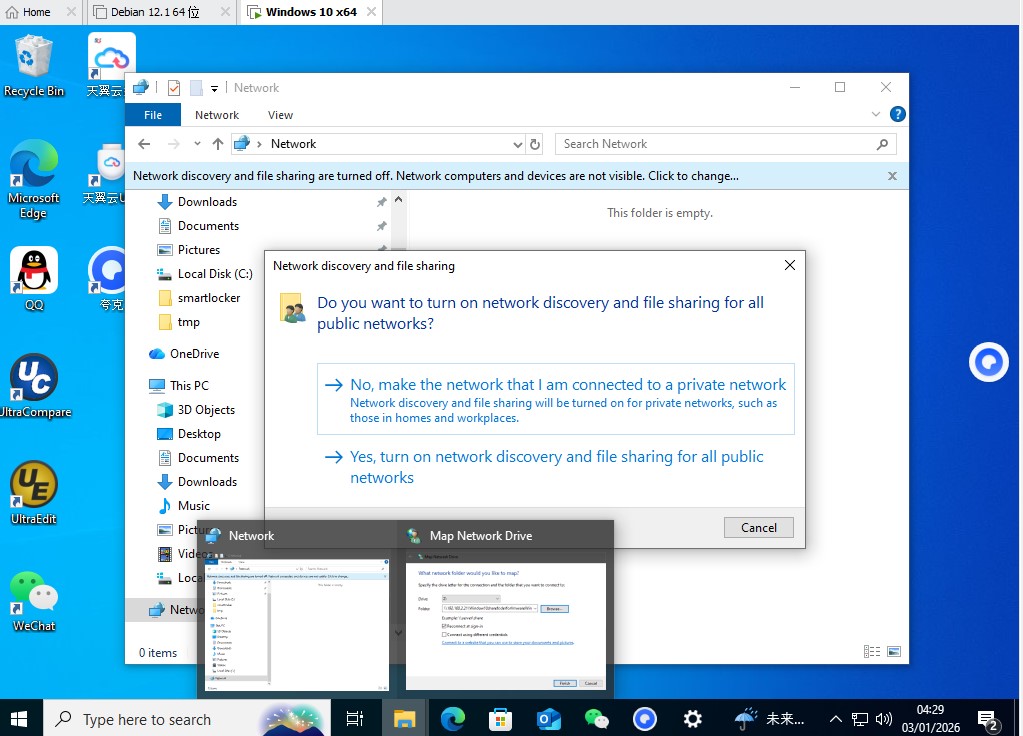Viewport: 1023px width, 736px height.
Task: Open Settings gear on taskbar
Action: [x=692, y=718]
